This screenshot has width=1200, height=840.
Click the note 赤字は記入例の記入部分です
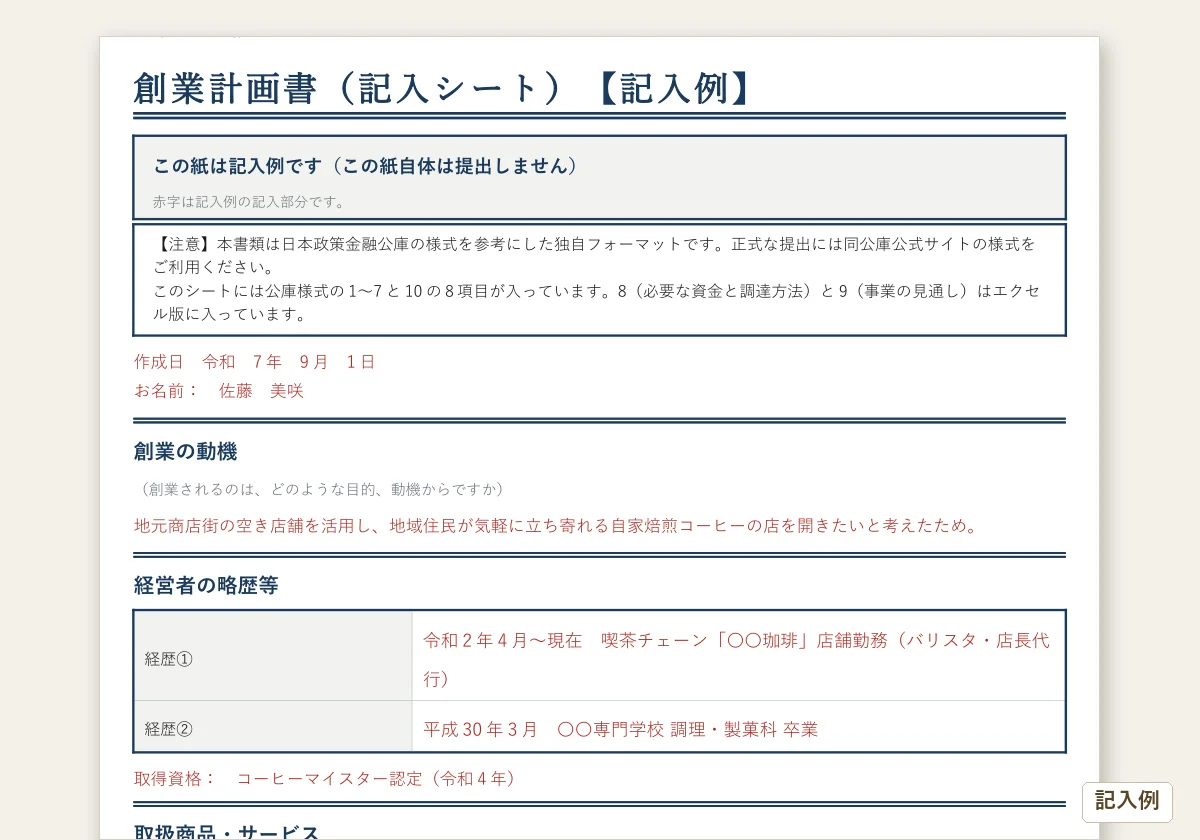[x=249, y=202]
